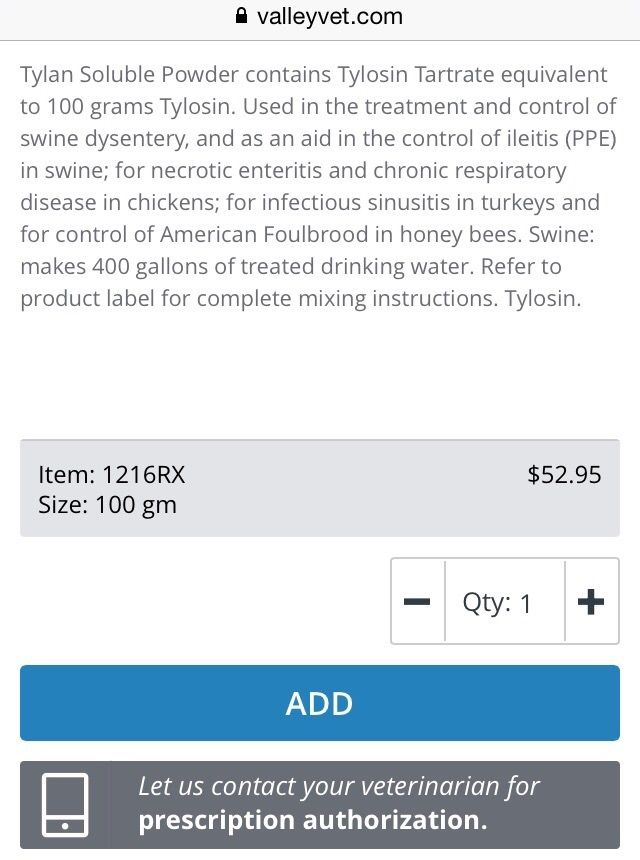Tap the lock icon in address bar

click(x=240, y=16)
